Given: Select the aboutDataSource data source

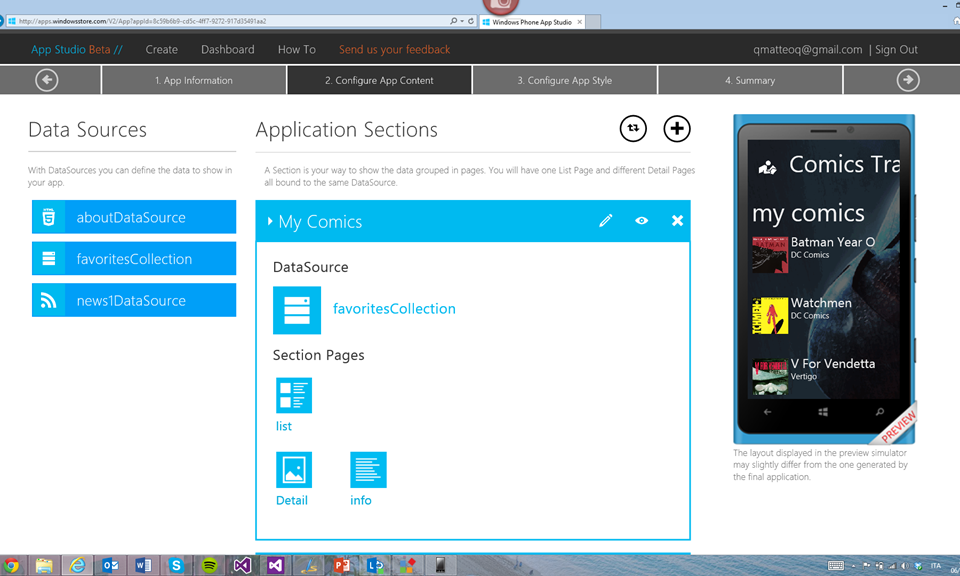Looking at the screenshot, I should tap(134, 217).
